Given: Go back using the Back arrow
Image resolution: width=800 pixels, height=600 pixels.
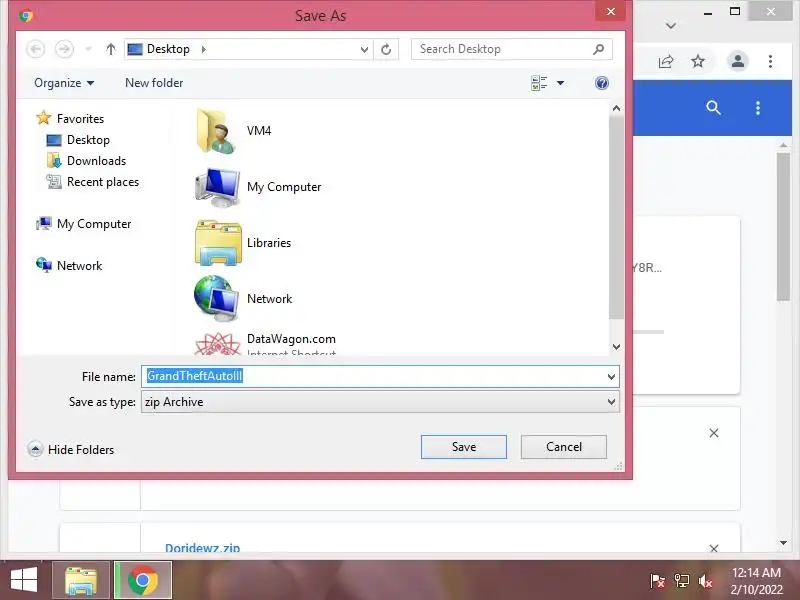Looking at the screenshot, I should [x=35, y=49].
